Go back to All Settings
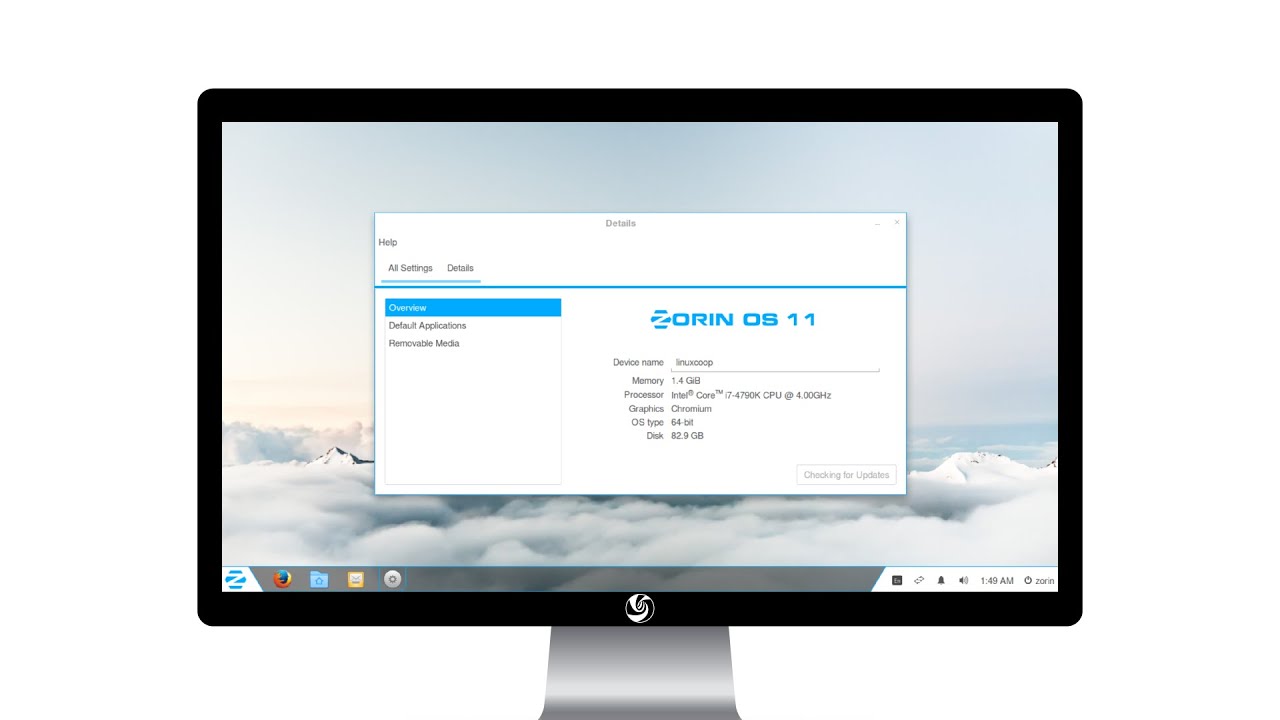Screen dimensions: 1280x720 click(410, 268)
